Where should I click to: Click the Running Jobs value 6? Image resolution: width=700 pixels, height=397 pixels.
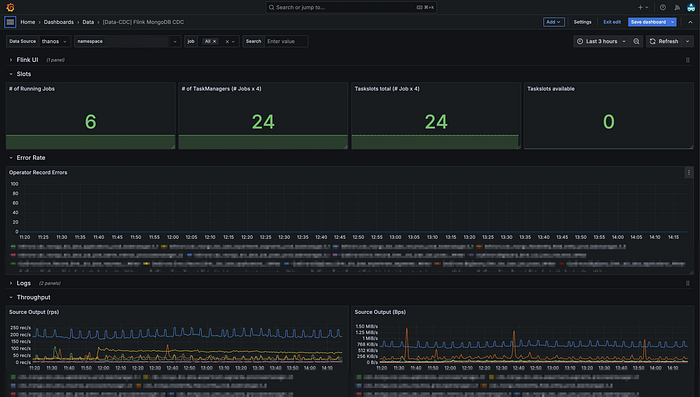(91, 121)
